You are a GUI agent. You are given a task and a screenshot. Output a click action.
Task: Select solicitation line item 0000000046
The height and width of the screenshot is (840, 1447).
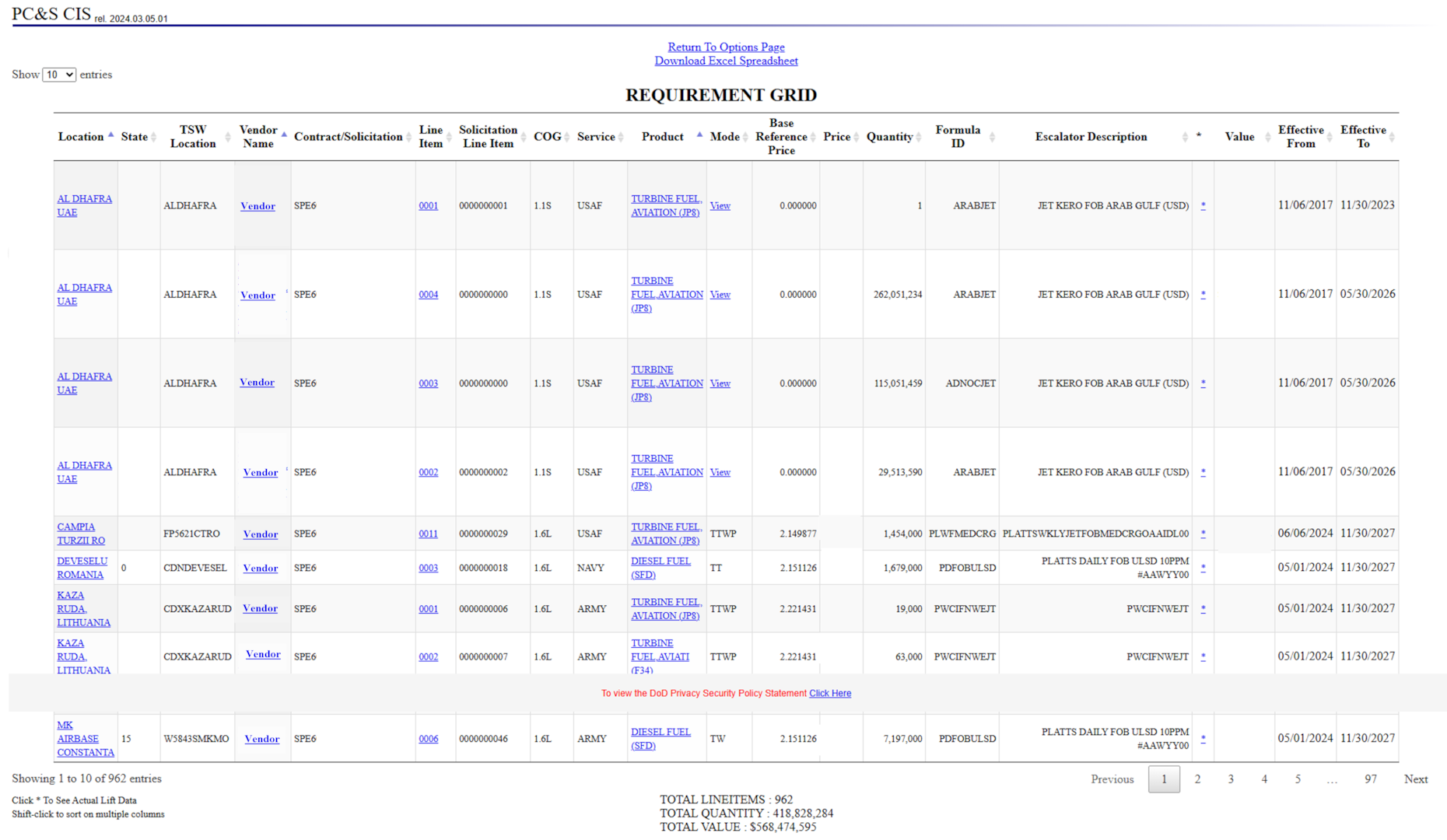pos(483,739)
